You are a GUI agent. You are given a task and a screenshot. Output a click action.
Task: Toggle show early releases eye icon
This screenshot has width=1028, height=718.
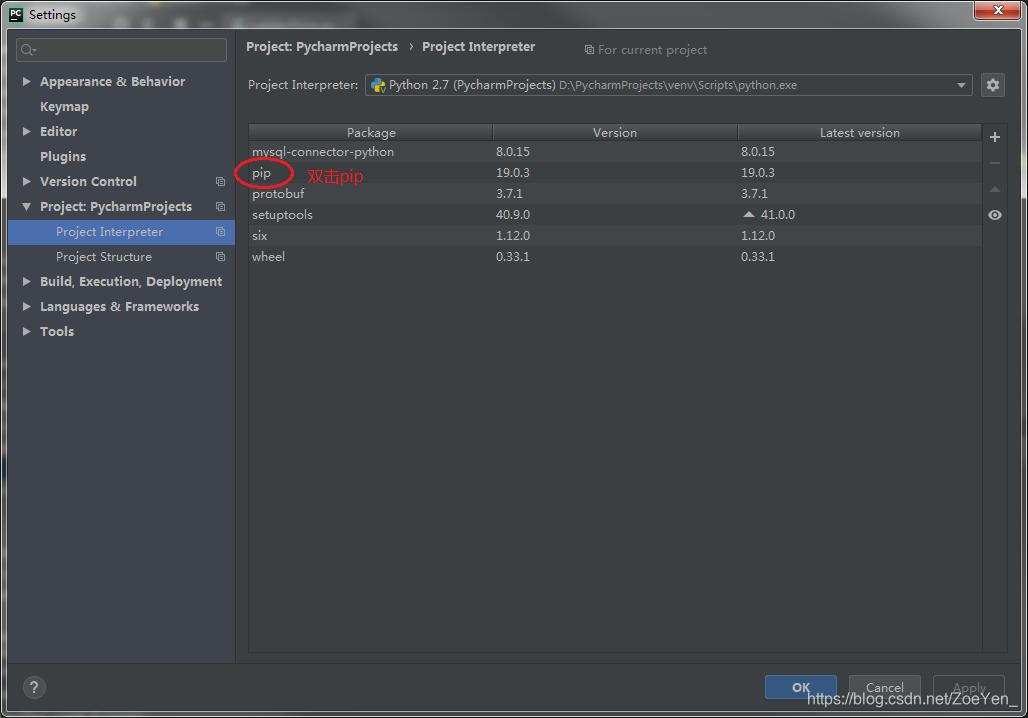click(995, 215)
